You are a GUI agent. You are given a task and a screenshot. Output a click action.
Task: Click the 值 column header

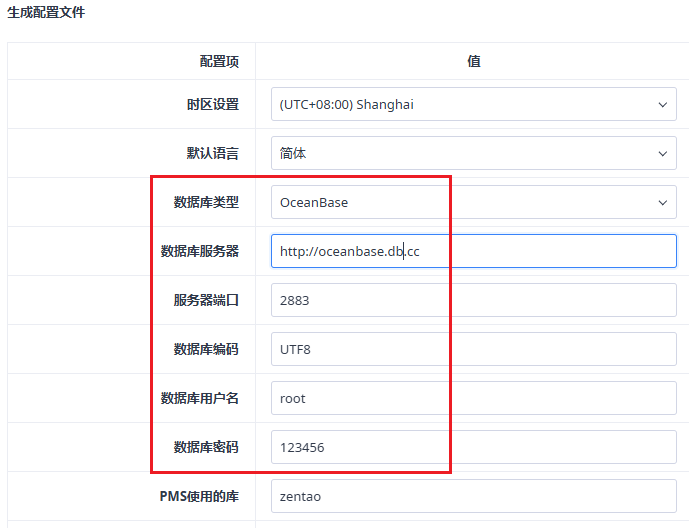click(x=474, y=61)
